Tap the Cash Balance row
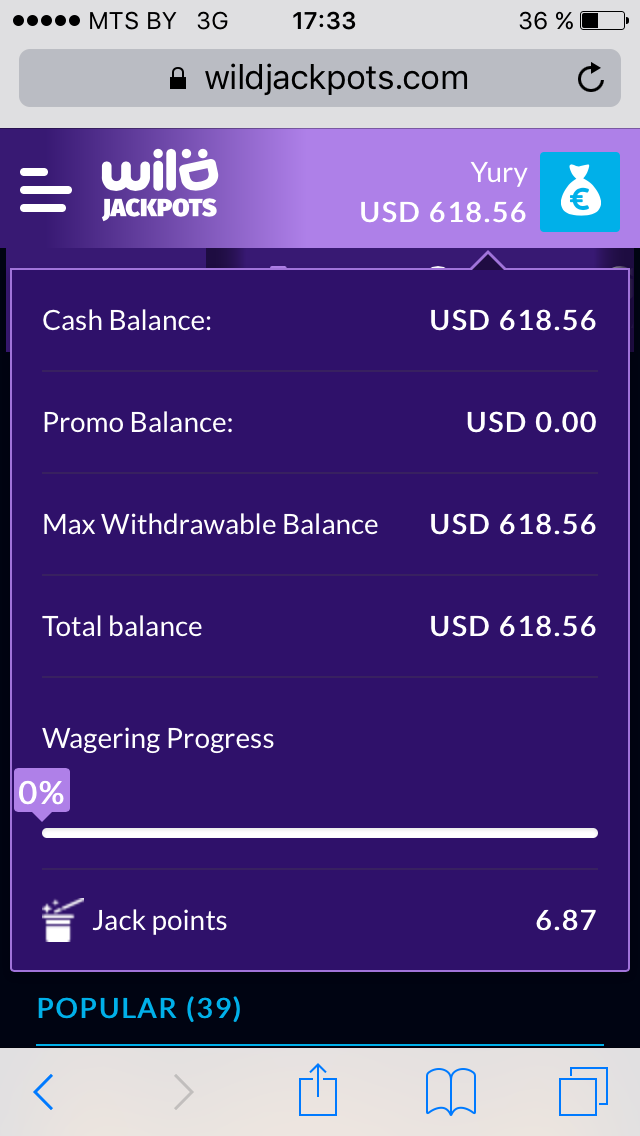640x1136 pixels. coord(319,321)
